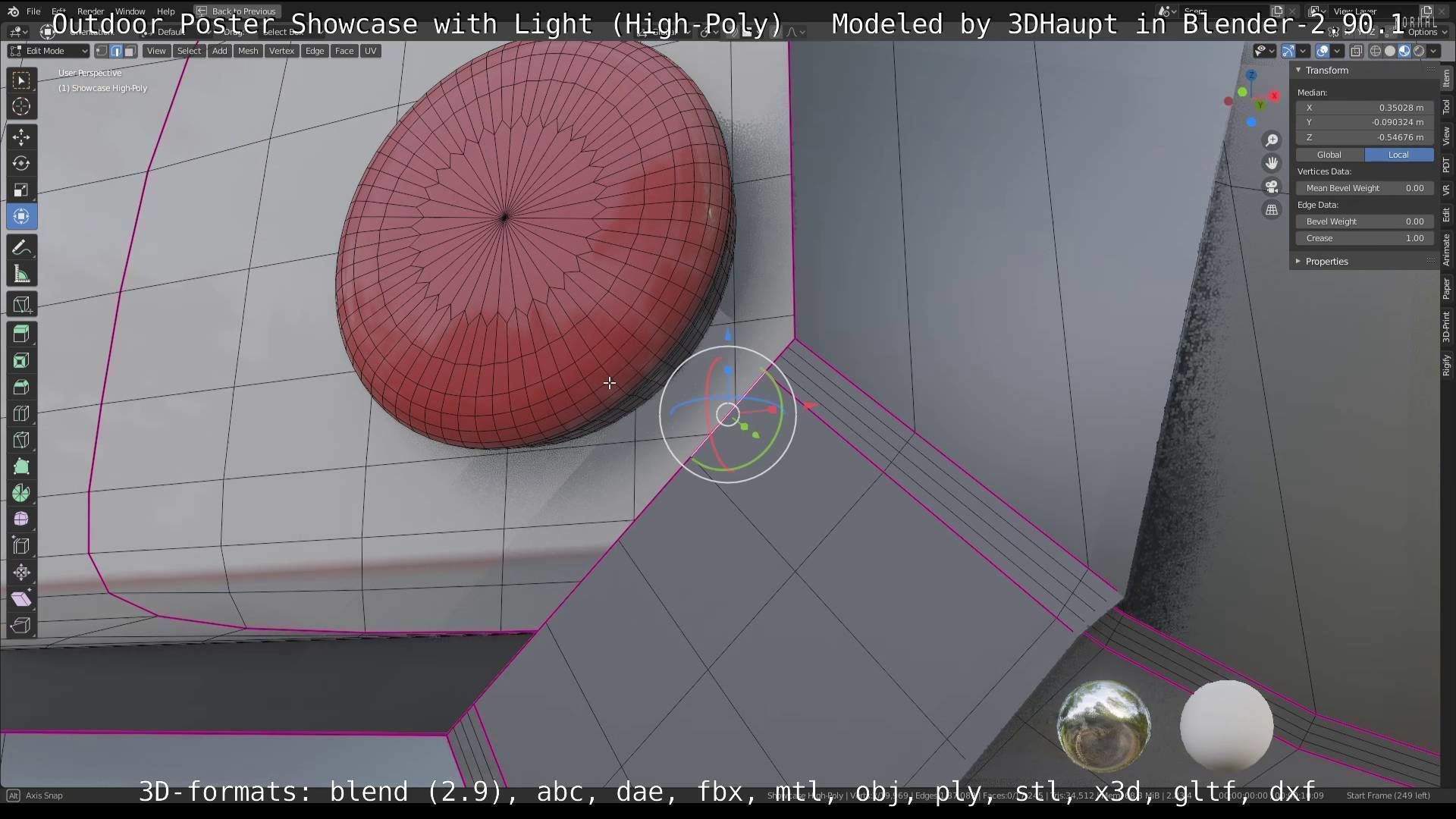Open the Mesh menu
This screenshot has height=819, width=1456.
coord(248,52)
